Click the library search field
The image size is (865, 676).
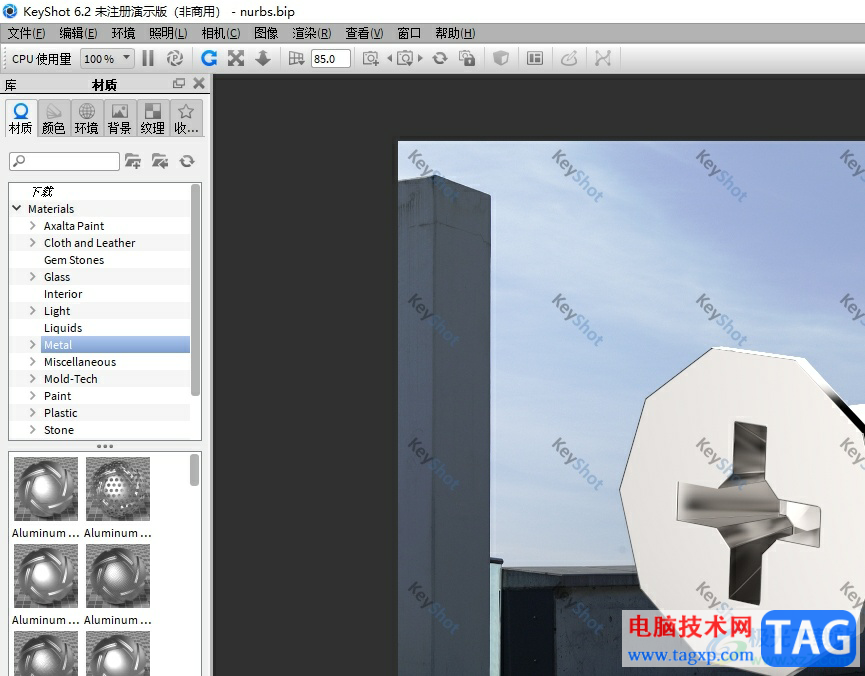coord(65,161)
